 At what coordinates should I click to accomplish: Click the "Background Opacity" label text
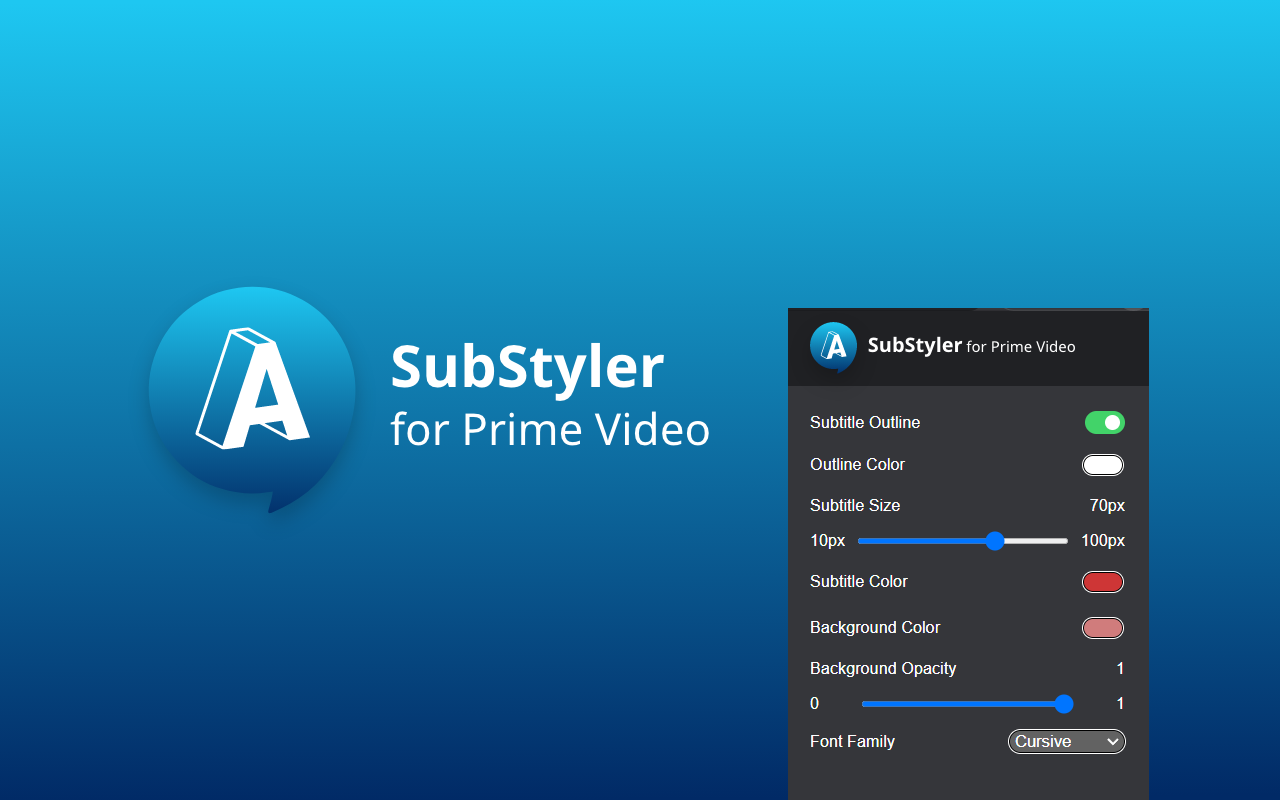point(883,669)
